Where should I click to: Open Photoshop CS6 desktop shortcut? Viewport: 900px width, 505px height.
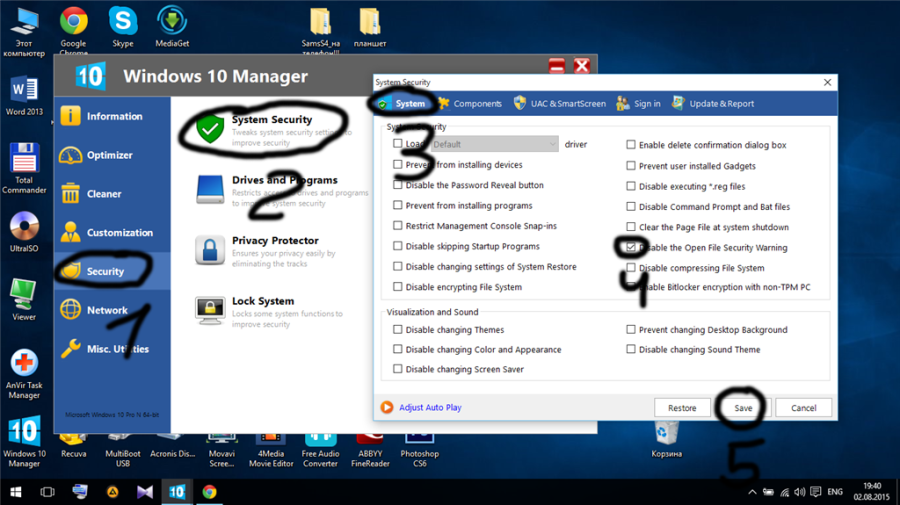click(420, 450)
